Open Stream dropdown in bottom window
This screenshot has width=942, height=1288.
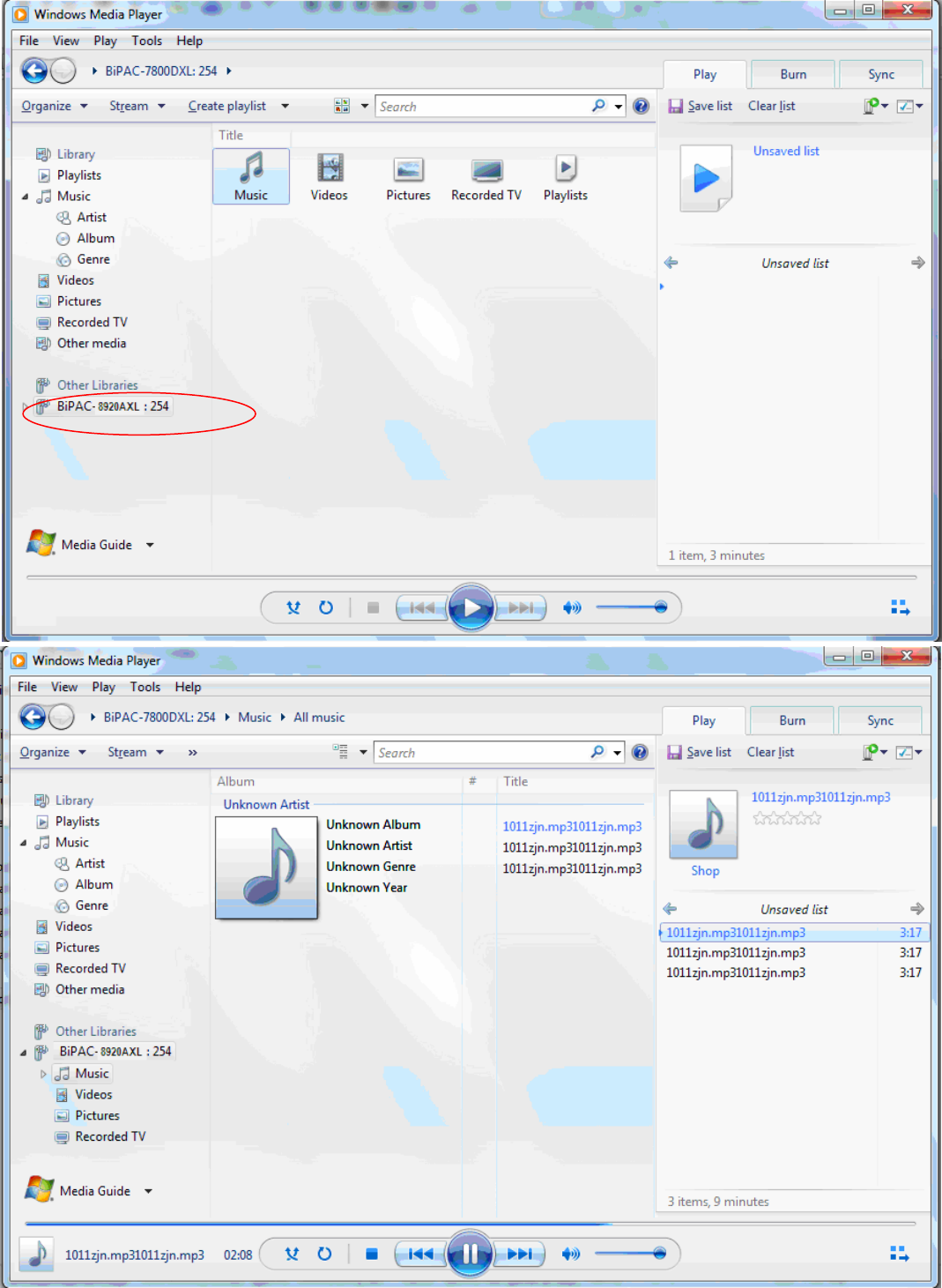(x=136, y=752)
